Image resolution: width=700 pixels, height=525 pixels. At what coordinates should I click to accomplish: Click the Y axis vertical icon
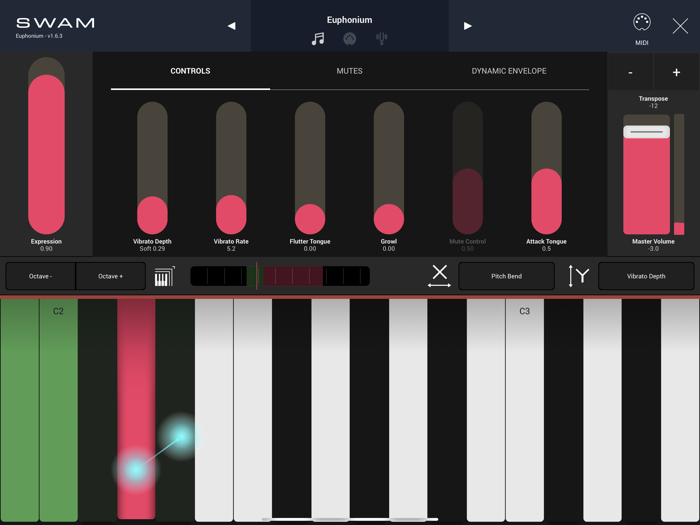[579, 276]
